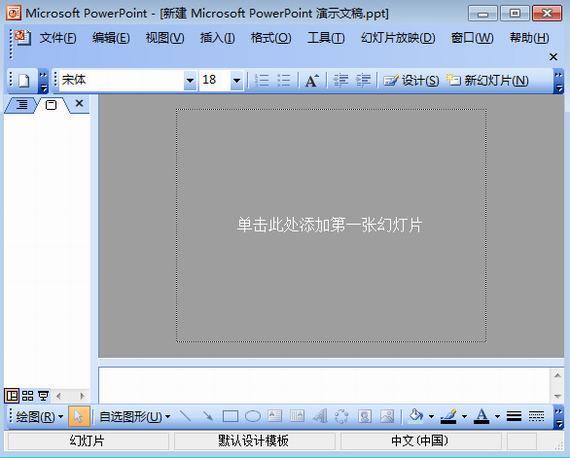
Task: Open the 插入(I) menu
Action: (217, 38)
